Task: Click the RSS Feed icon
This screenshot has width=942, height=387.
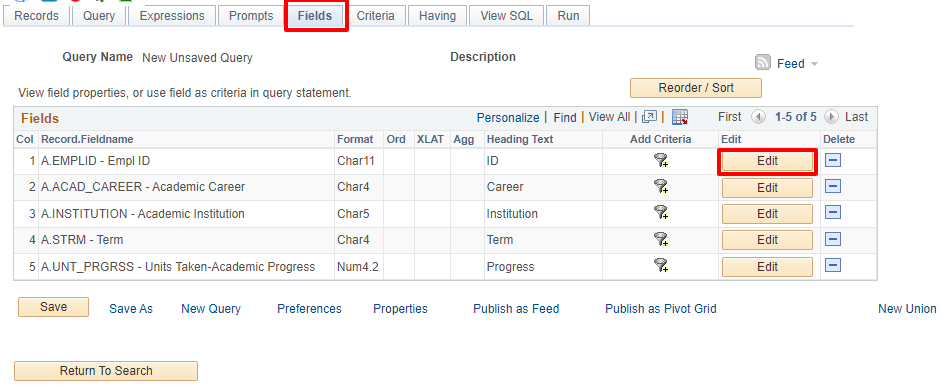Action: (x=763, y=62)
